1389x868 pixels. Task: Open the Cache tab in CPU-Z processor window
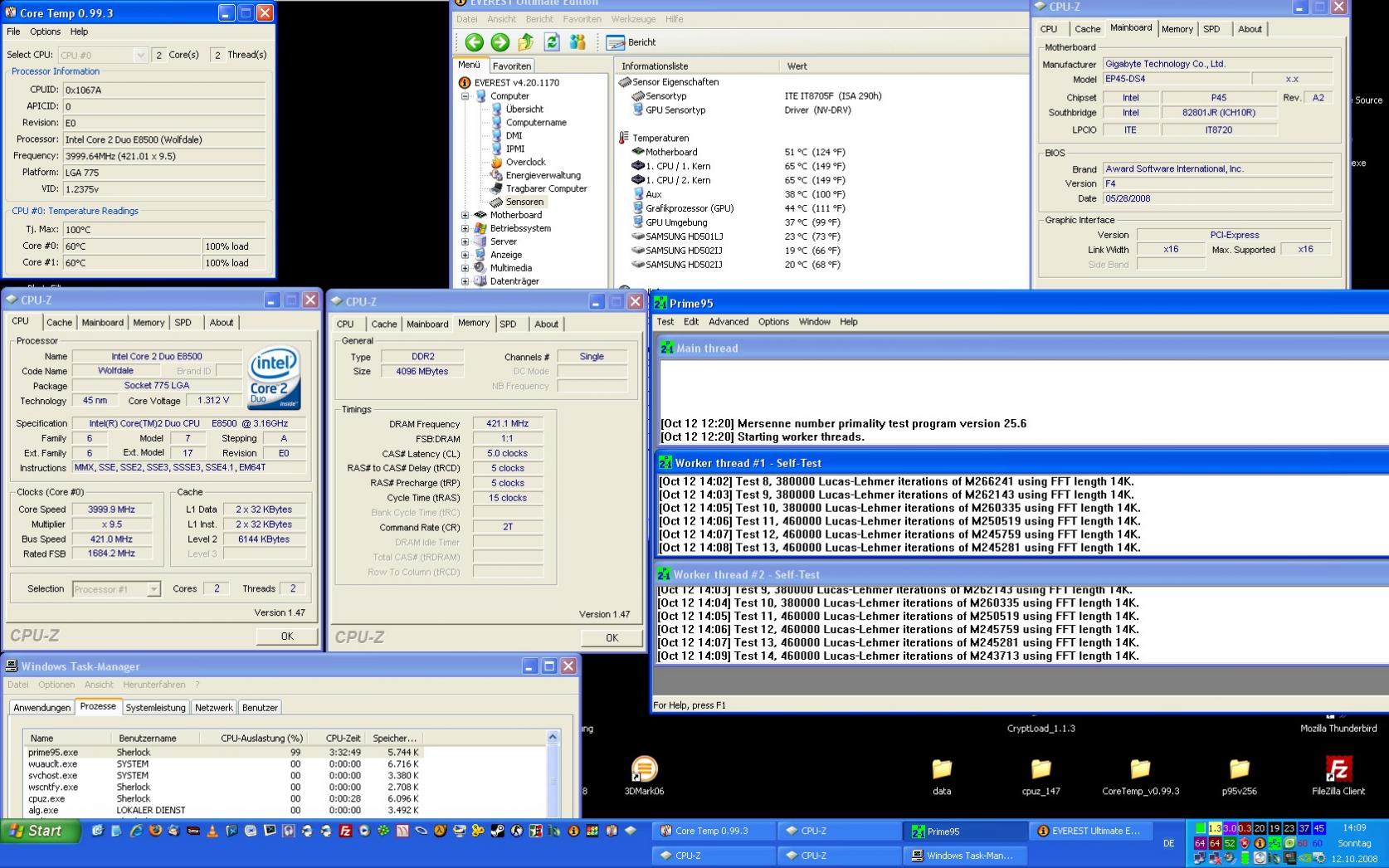[x=59, y=323]
